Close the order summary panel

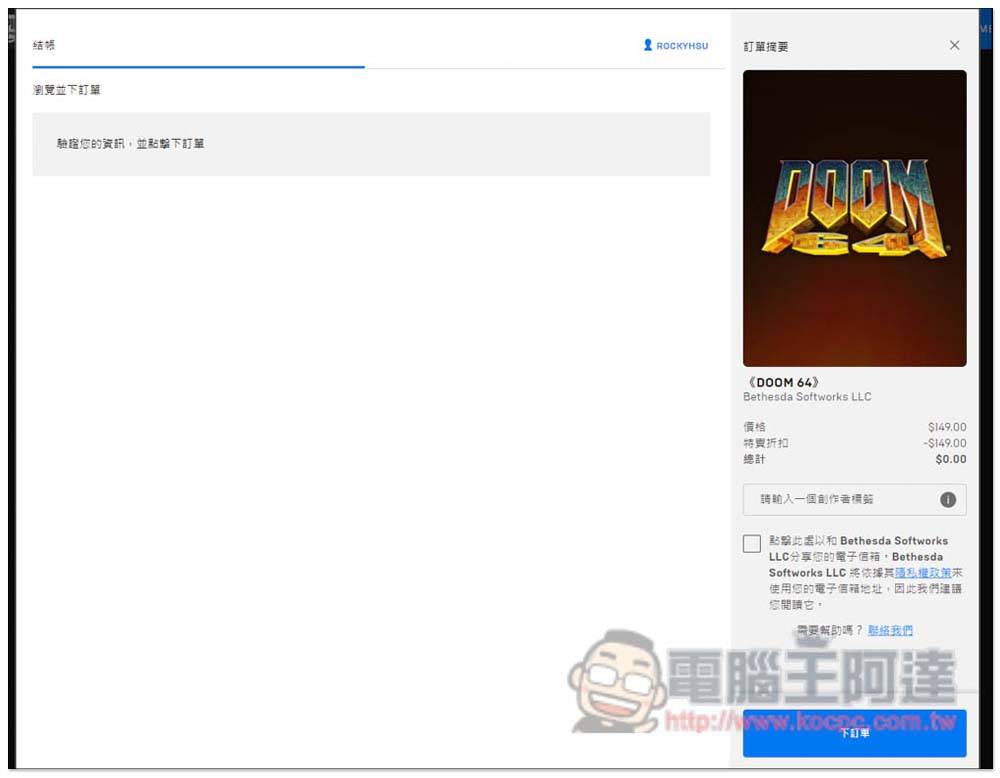point(954,45)
